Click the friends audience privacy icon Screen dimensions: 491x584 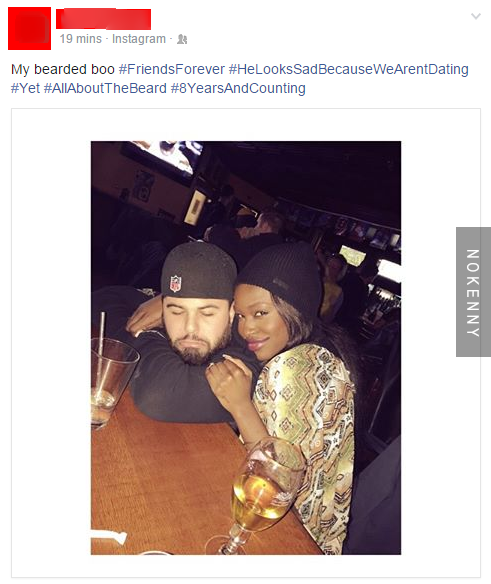tap(182, 39)
